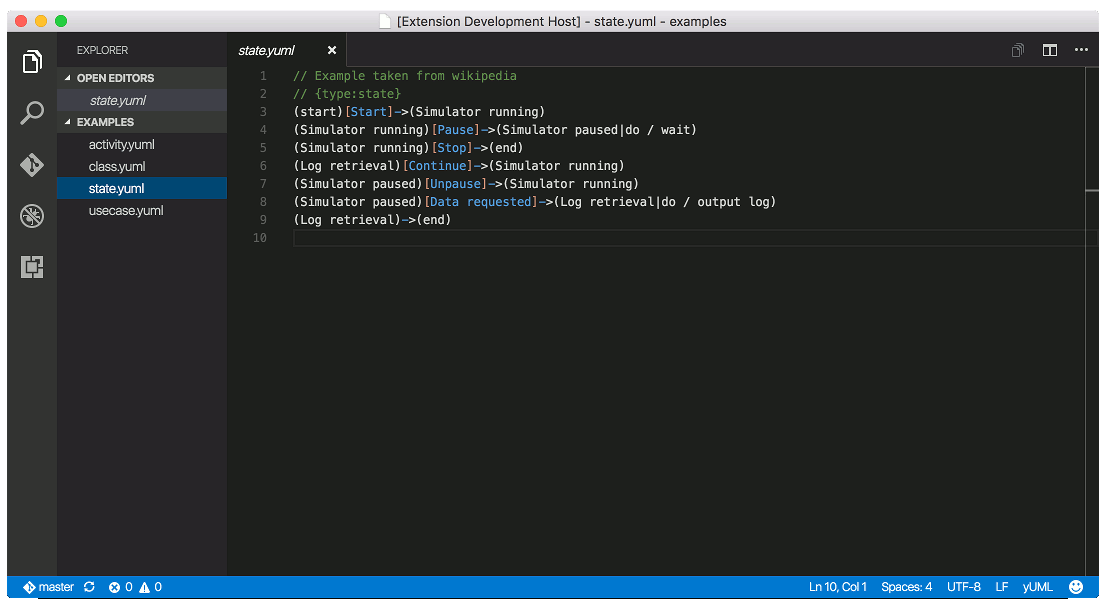Click Ln 10, Col 1 in status bar
Screen dimensions: 1109x613
pyautogui.click(x=837, y=587)
